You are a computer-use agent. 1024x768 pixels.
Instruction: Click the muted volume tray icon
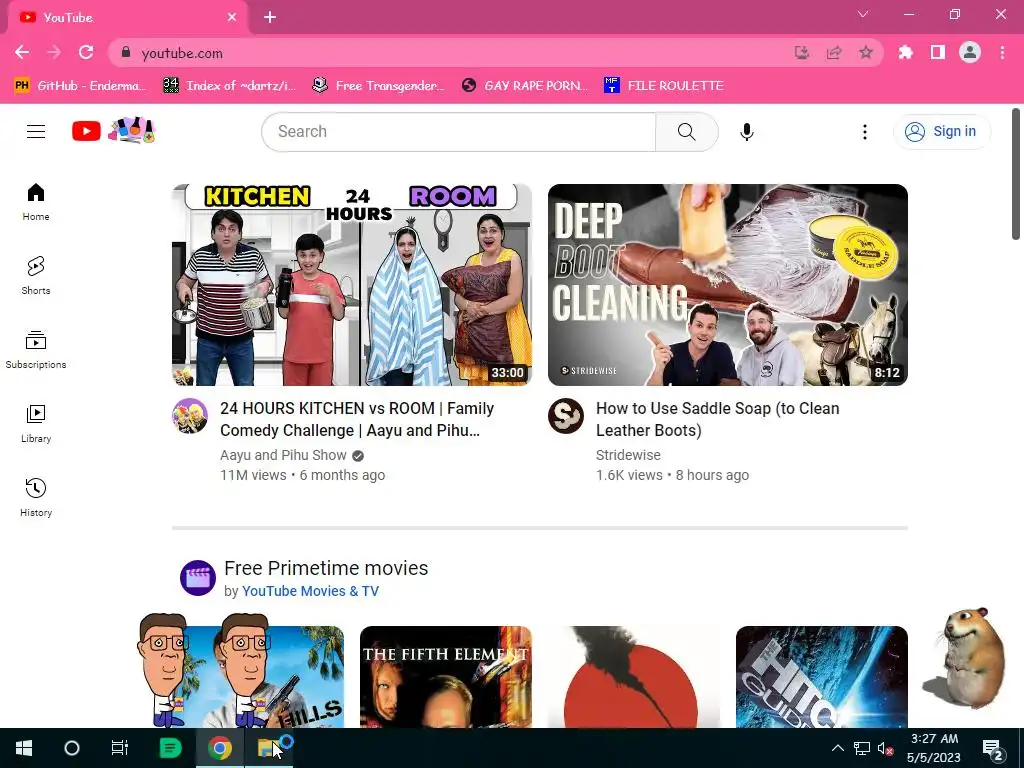tap(886, 748)
